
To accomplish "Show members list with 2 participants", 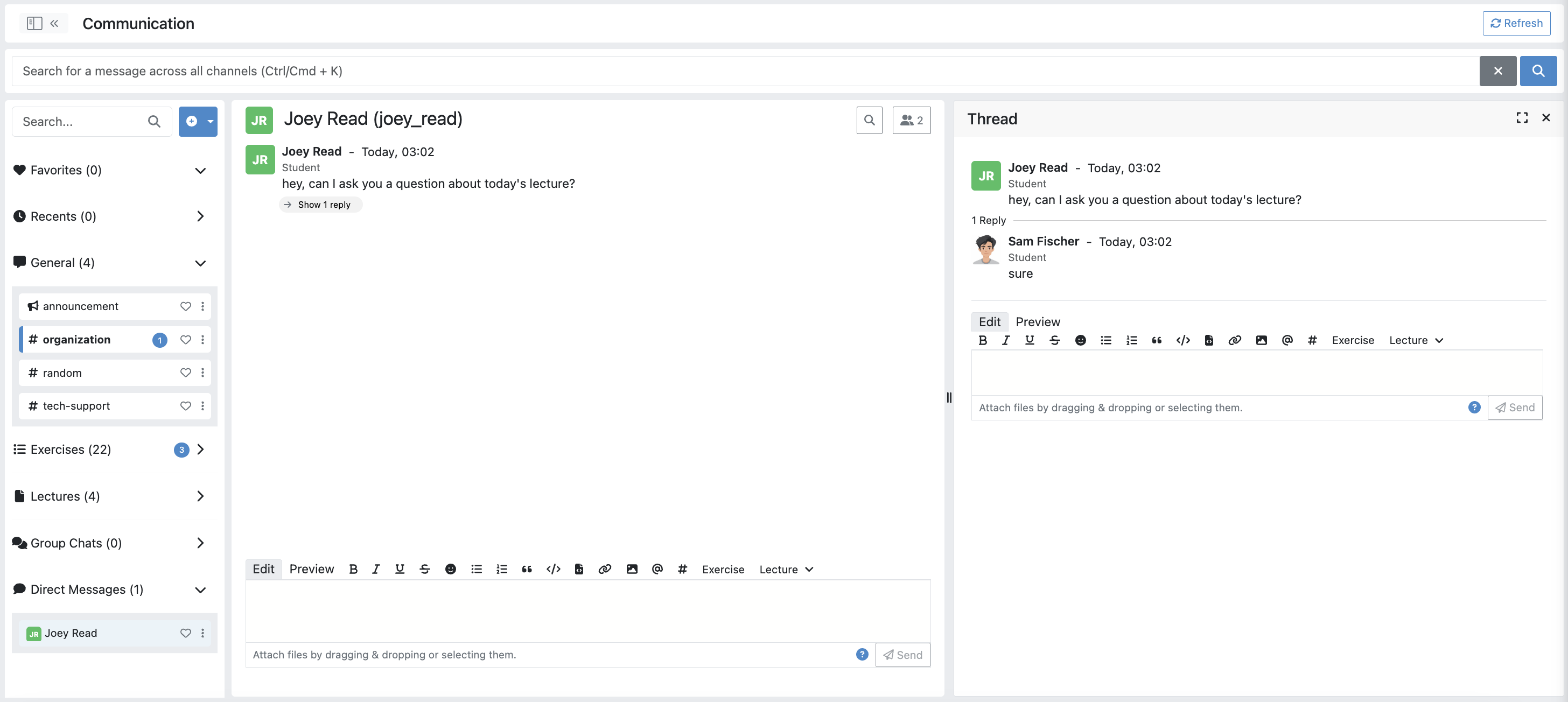I will 911,120.
